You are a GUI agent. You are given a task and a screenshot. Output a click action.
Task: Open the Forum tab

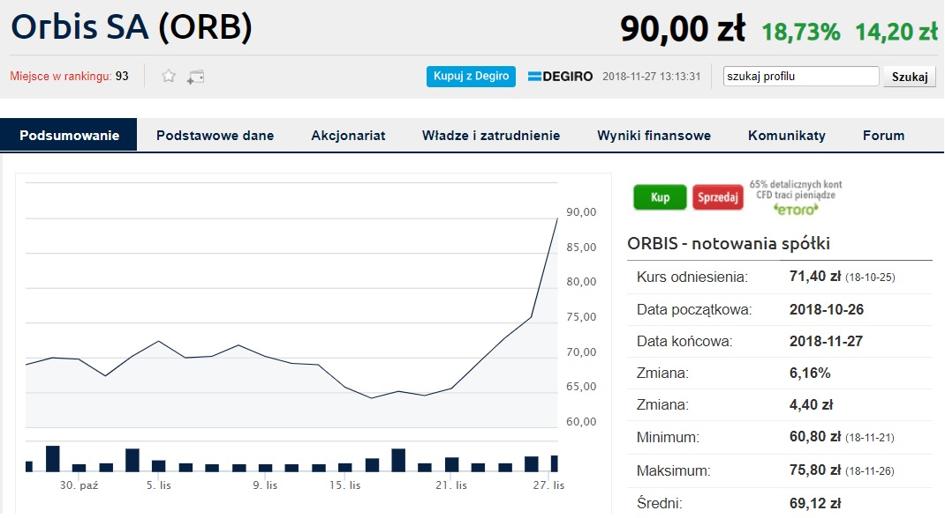pos(884,135)
